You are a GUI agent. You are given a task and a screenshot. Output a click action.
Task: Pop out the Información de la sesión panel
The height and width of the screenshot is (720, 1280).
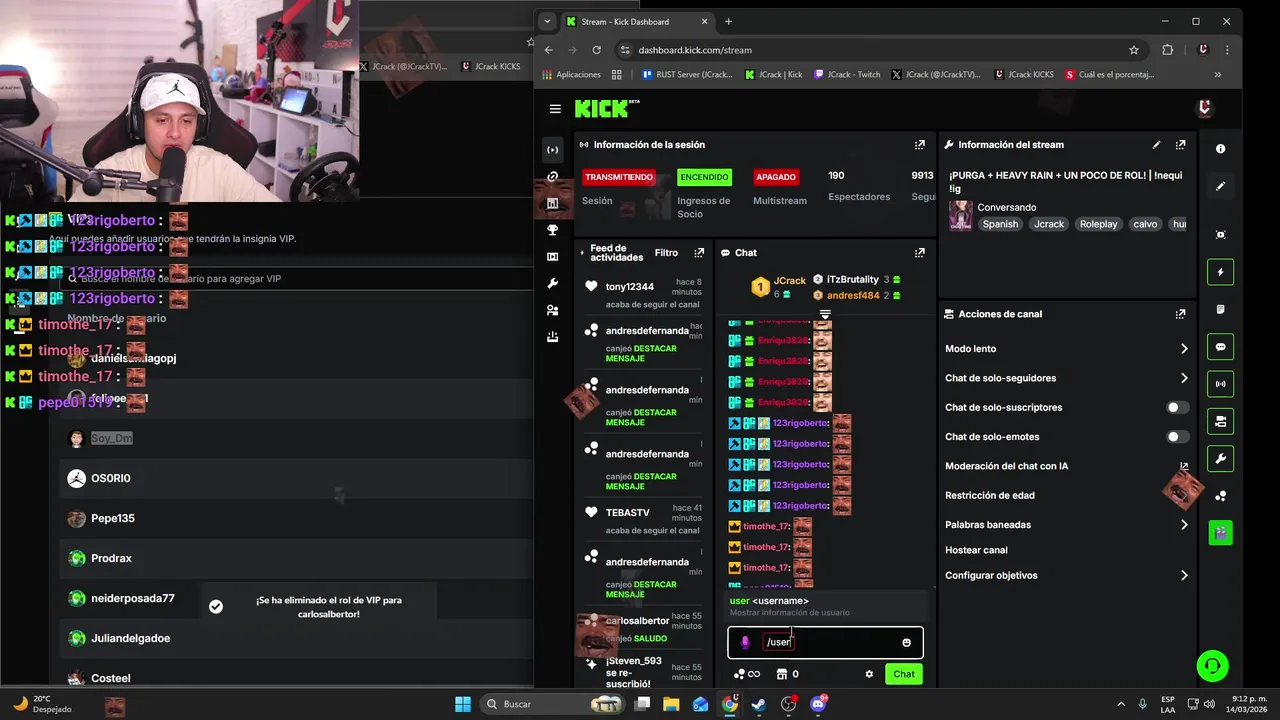[920, 145]
